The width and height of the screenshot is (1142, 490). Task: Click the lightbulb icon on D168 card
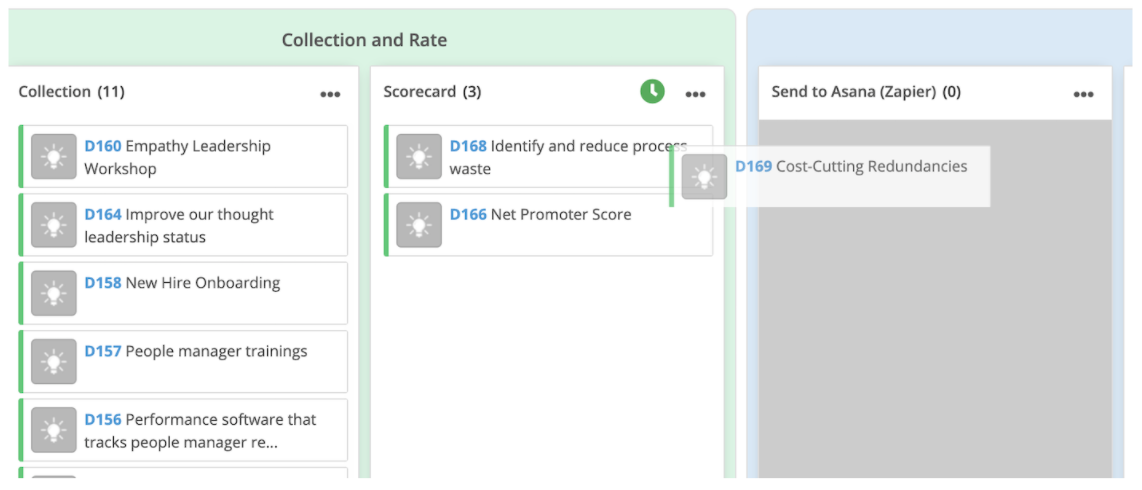click(x=419, y=157)
